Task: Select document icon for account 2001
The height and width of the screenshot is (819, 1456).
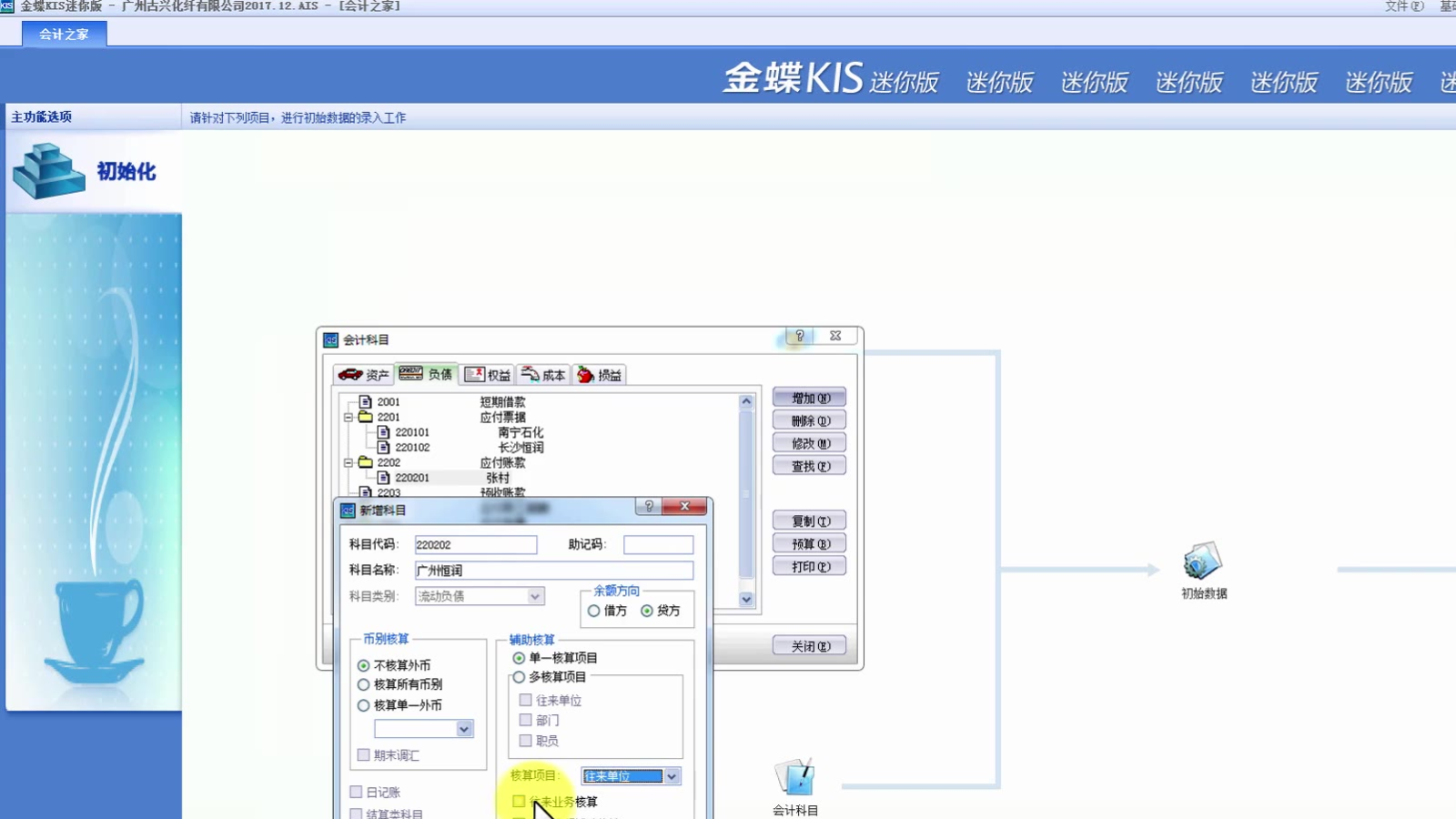Action: coord(365,401)
